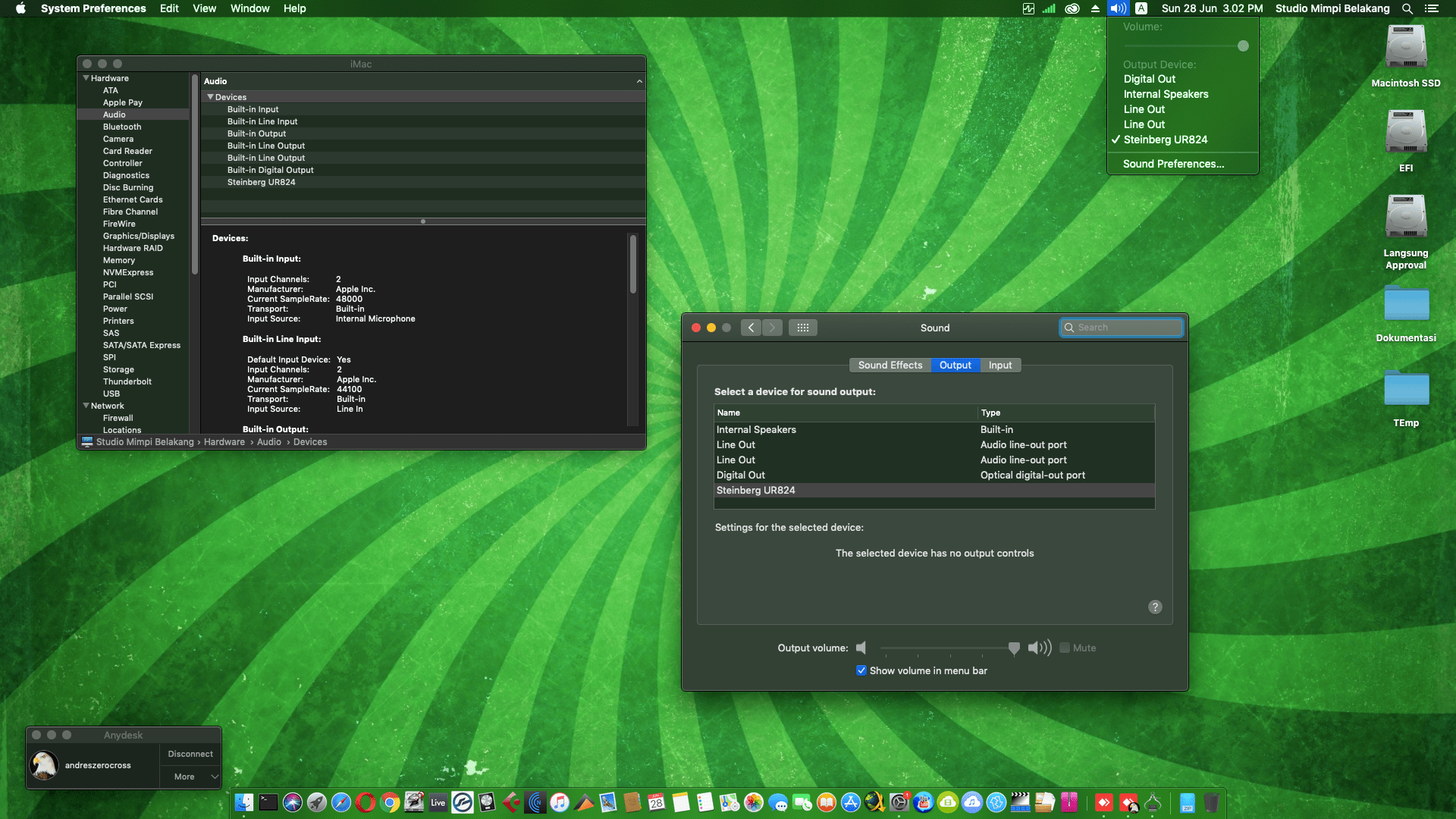The image size is (1456, 819).
Task: Select the Output tab in Sound
Action: click(955, 365)
